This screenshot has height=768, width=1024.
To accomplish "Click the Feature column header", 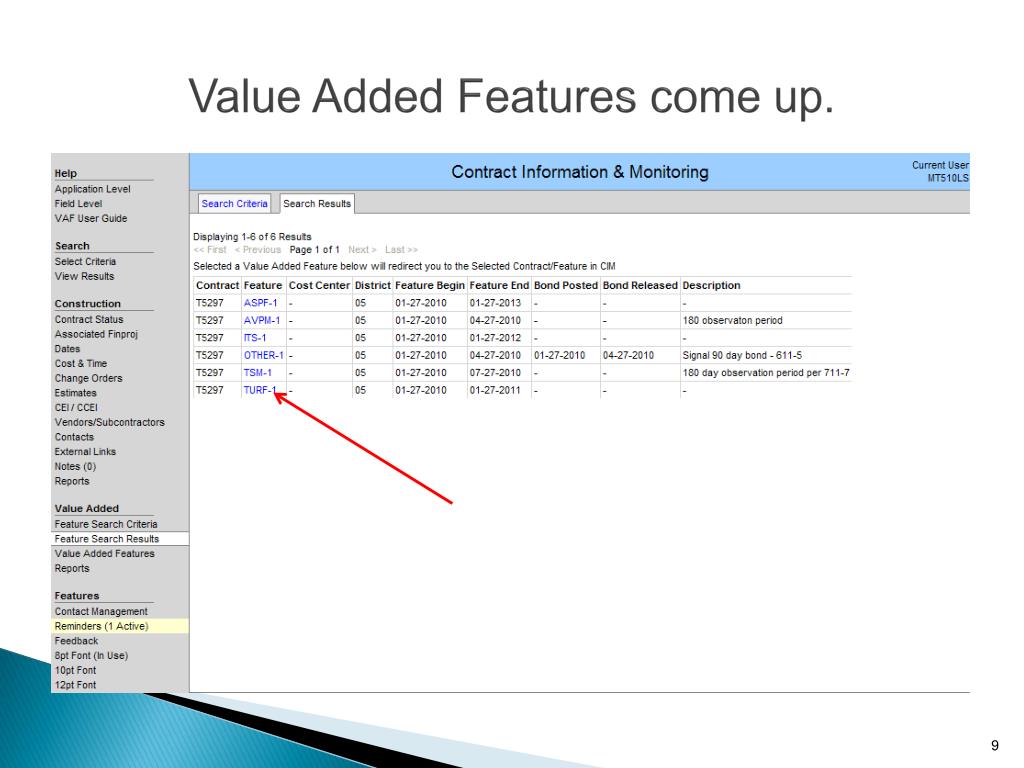I will (263, 285).
